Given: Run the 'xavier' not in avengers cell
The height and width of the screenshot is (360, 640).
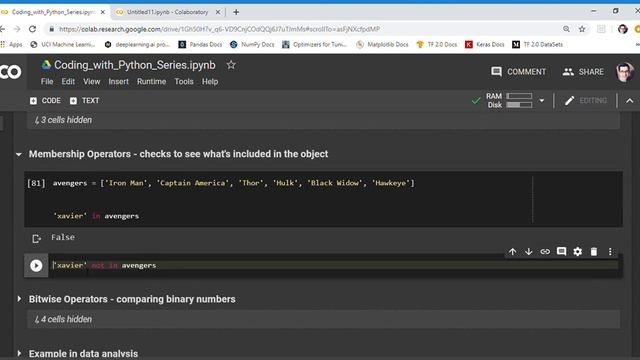Looking at the screenshot, I should [36, 266].
